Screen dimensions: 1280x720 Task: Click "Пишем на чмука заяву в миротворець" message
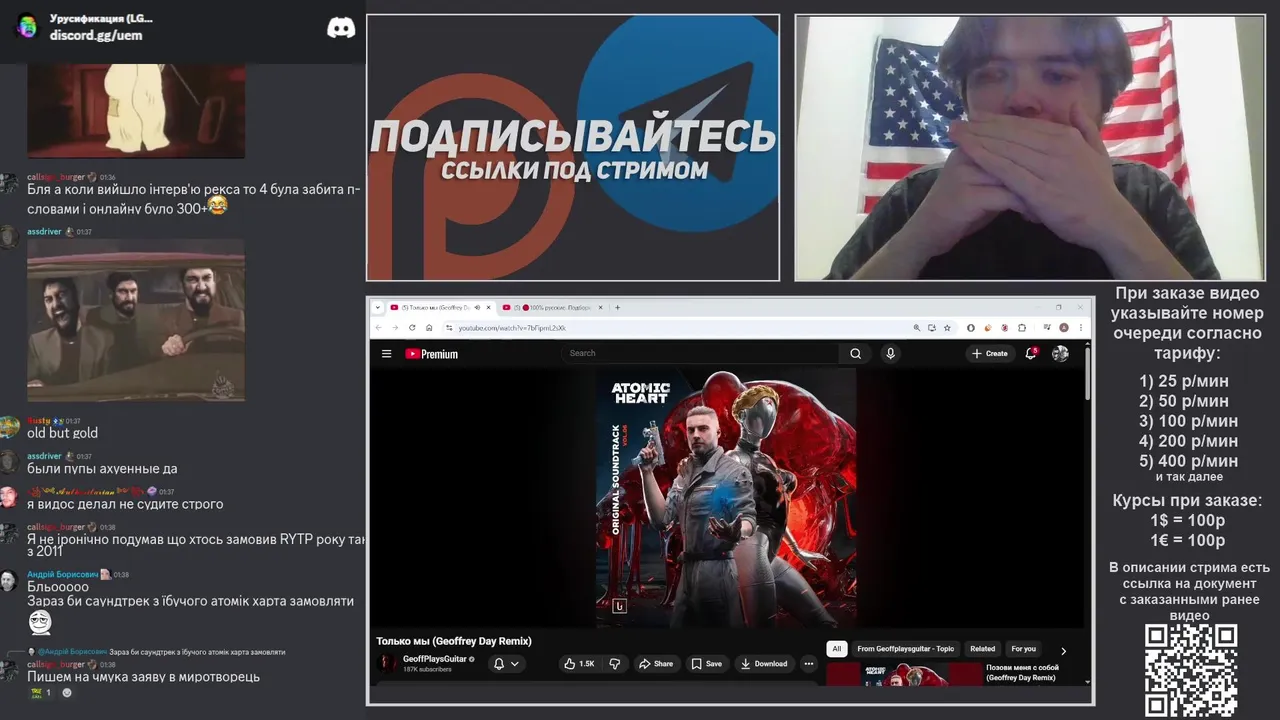(143, 677)
